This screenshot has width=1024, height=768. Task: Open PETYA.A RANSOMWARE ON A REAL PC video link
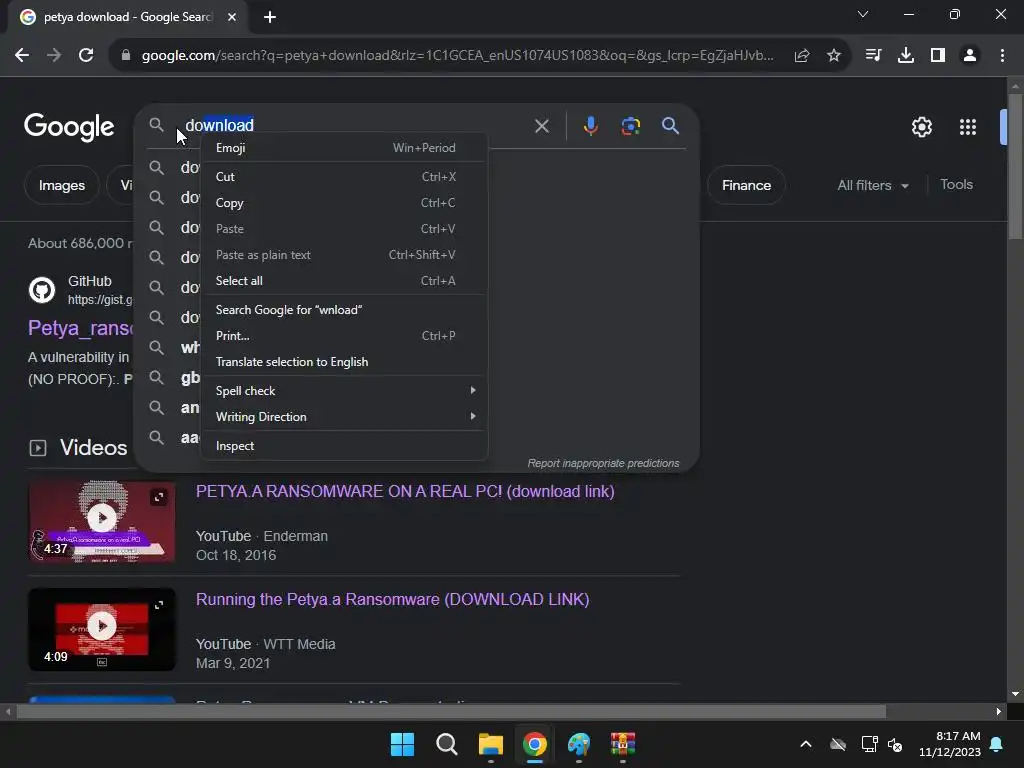point(405,491)
